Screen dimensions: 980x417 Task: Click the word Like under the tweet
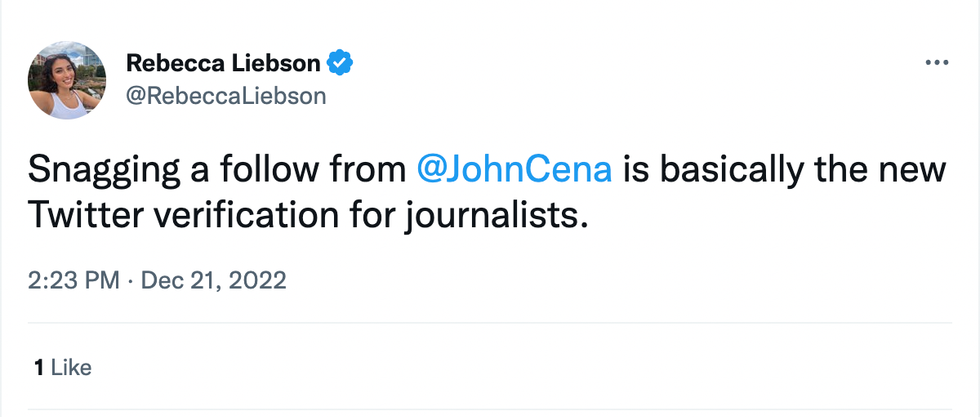pyautogui.click(x=71, y=367)
